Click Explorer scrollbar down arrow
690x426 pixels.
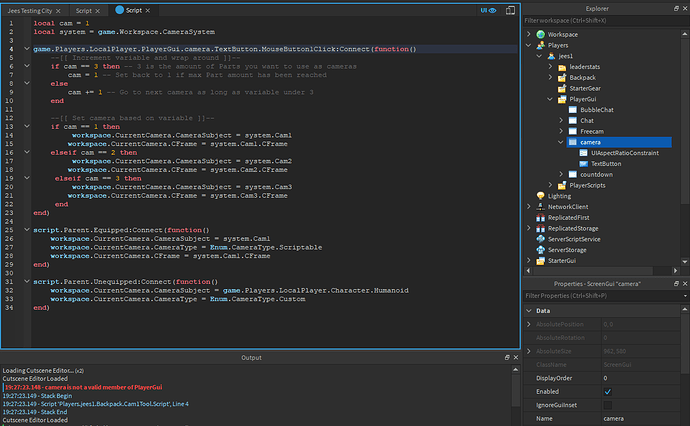pos(685,261)
